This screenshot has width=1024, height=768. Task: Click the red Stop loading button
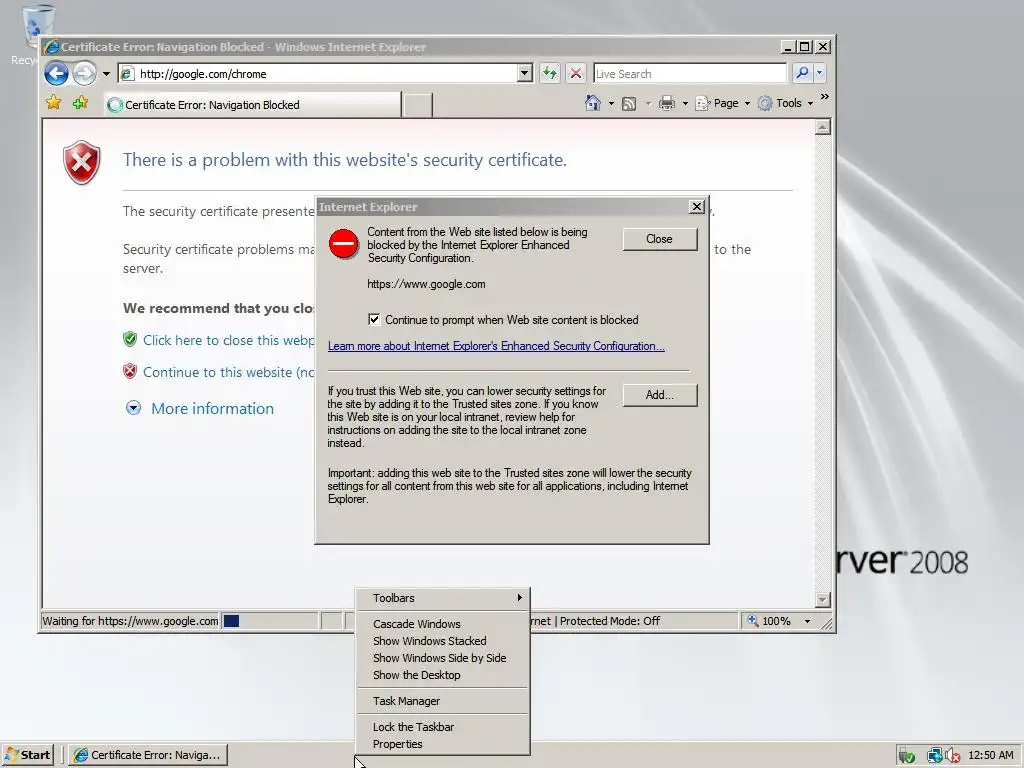575,73
